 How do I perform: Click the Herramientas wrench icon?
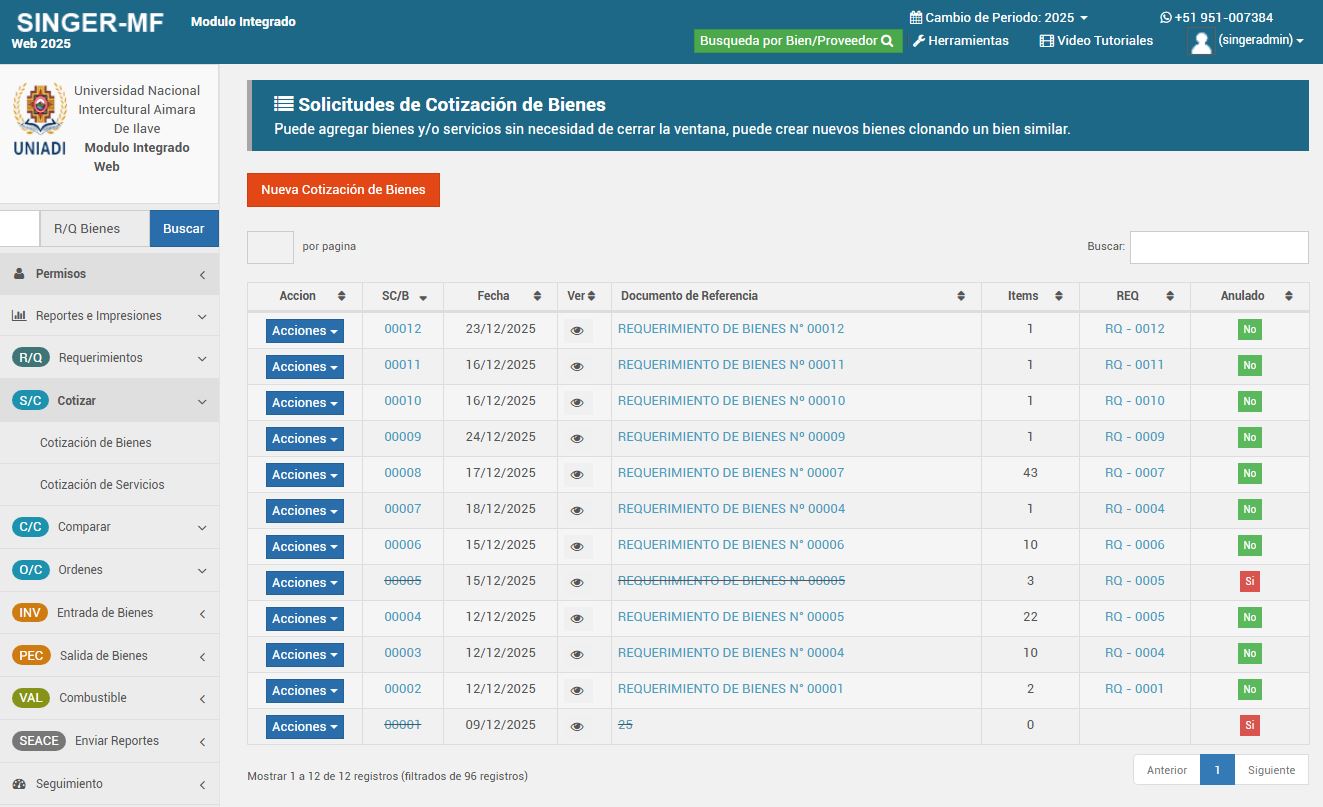coord(919,41)
